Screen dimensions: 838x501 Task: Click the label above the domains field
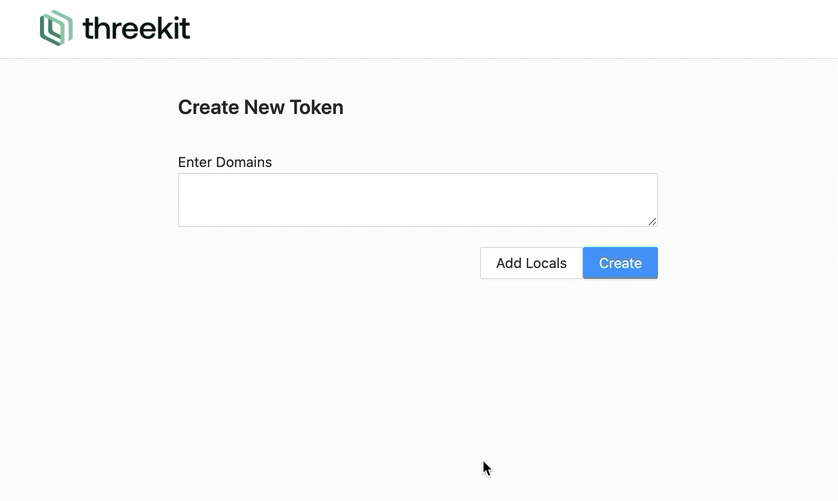coord(225,162)
